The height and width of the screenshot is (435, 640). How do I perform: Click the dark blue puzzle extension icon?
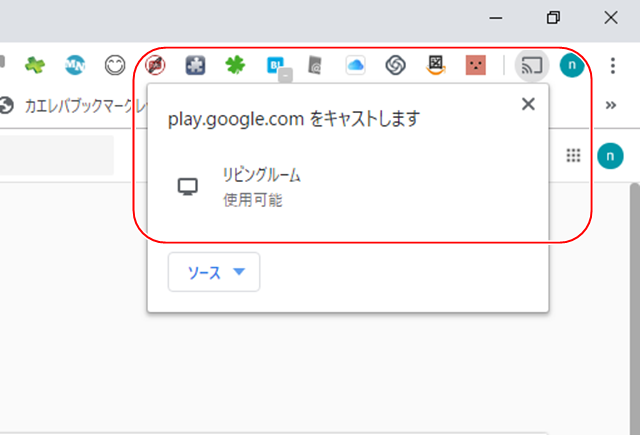[x=195, y=65]
